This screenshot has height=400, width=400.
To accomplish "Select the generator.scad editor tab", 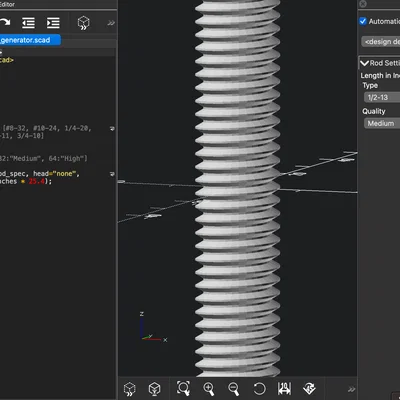I will [30, 40].
